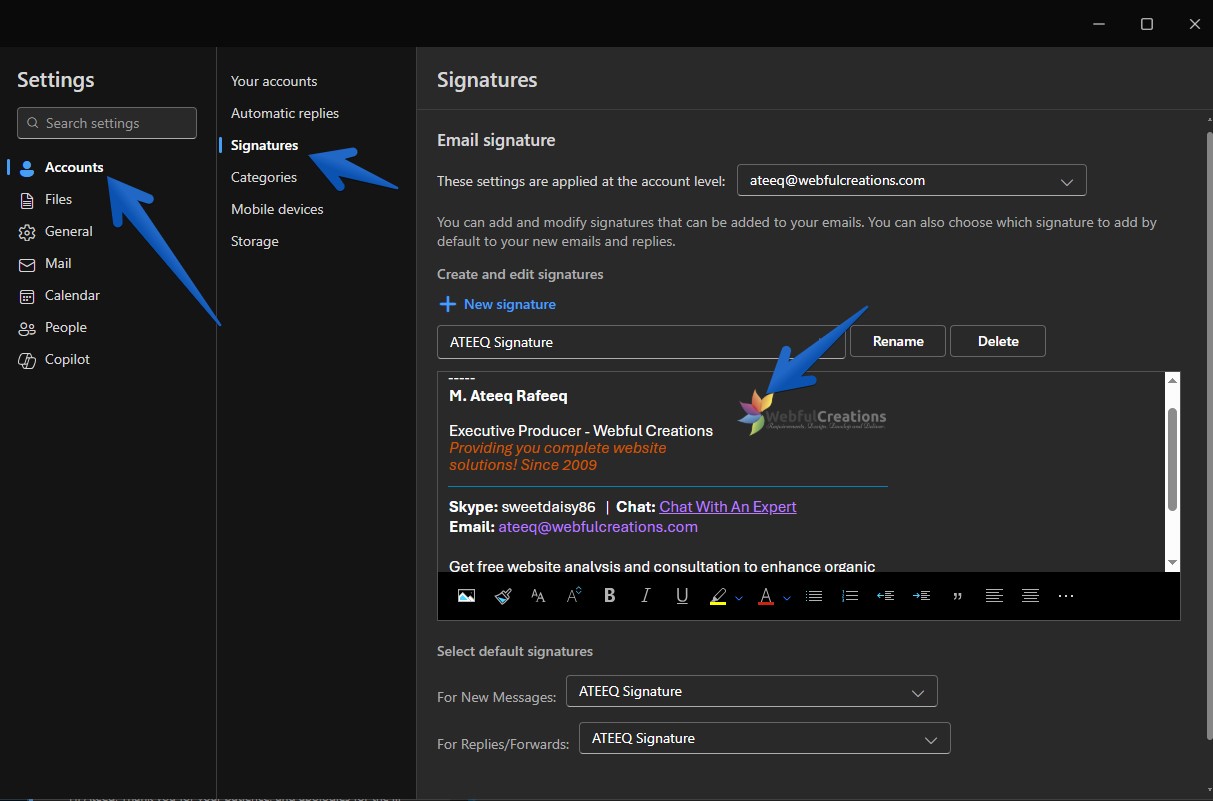This screenshot has height=801, width=1213.
Task: Insert a numbered list
Action: click(850, 596)
